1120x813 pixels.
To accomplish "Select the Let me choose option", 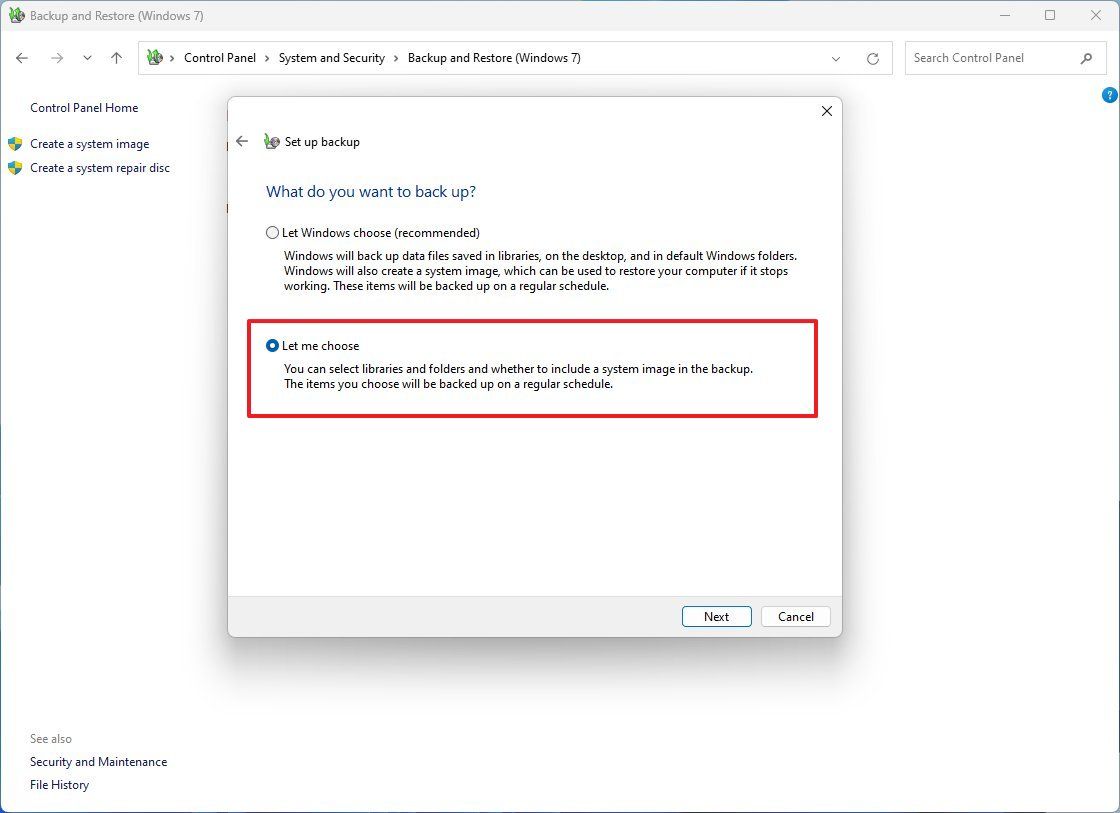I will pyautogui.click(x=272, y=345).
